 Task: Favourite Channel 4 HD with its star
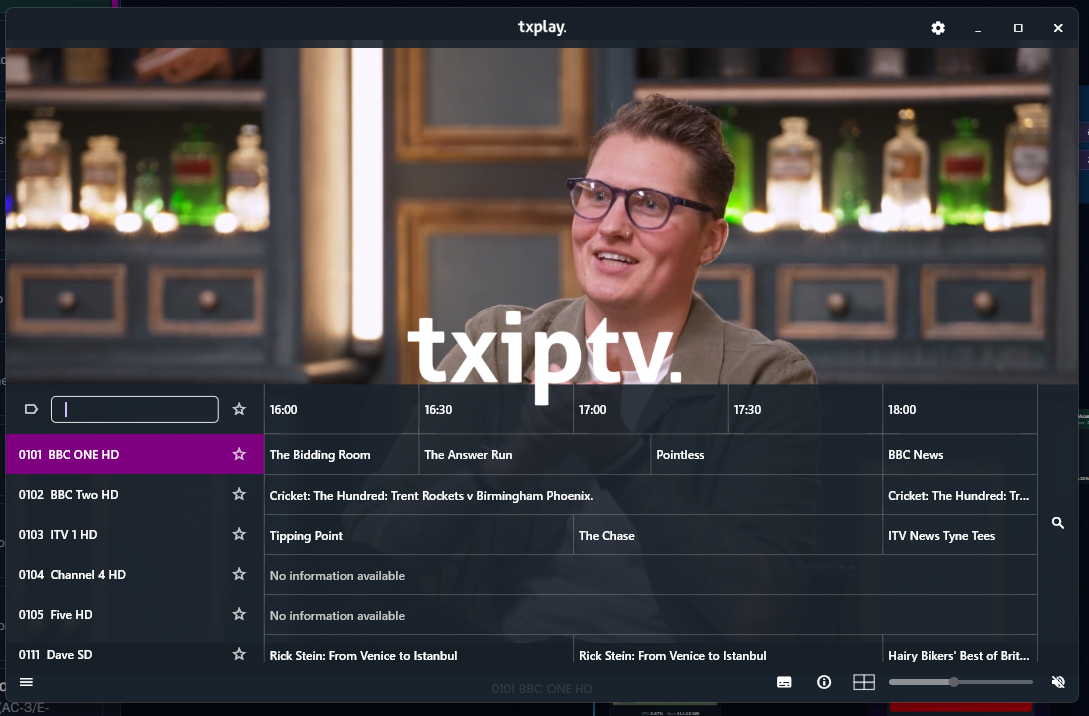(x=239, y=574)
